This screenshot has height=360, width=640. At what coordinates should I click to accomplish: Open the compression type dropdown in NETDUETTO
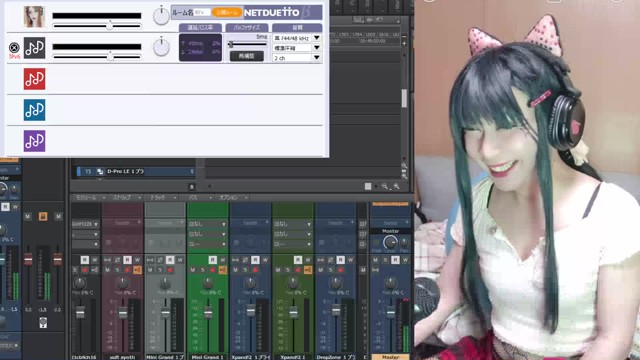click(x=297, y=48)
